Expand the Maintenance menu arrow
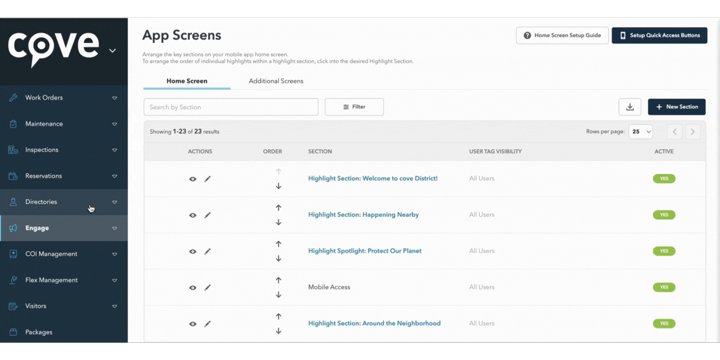This screenshot has width=720, height=360. (x=114, y=124)
